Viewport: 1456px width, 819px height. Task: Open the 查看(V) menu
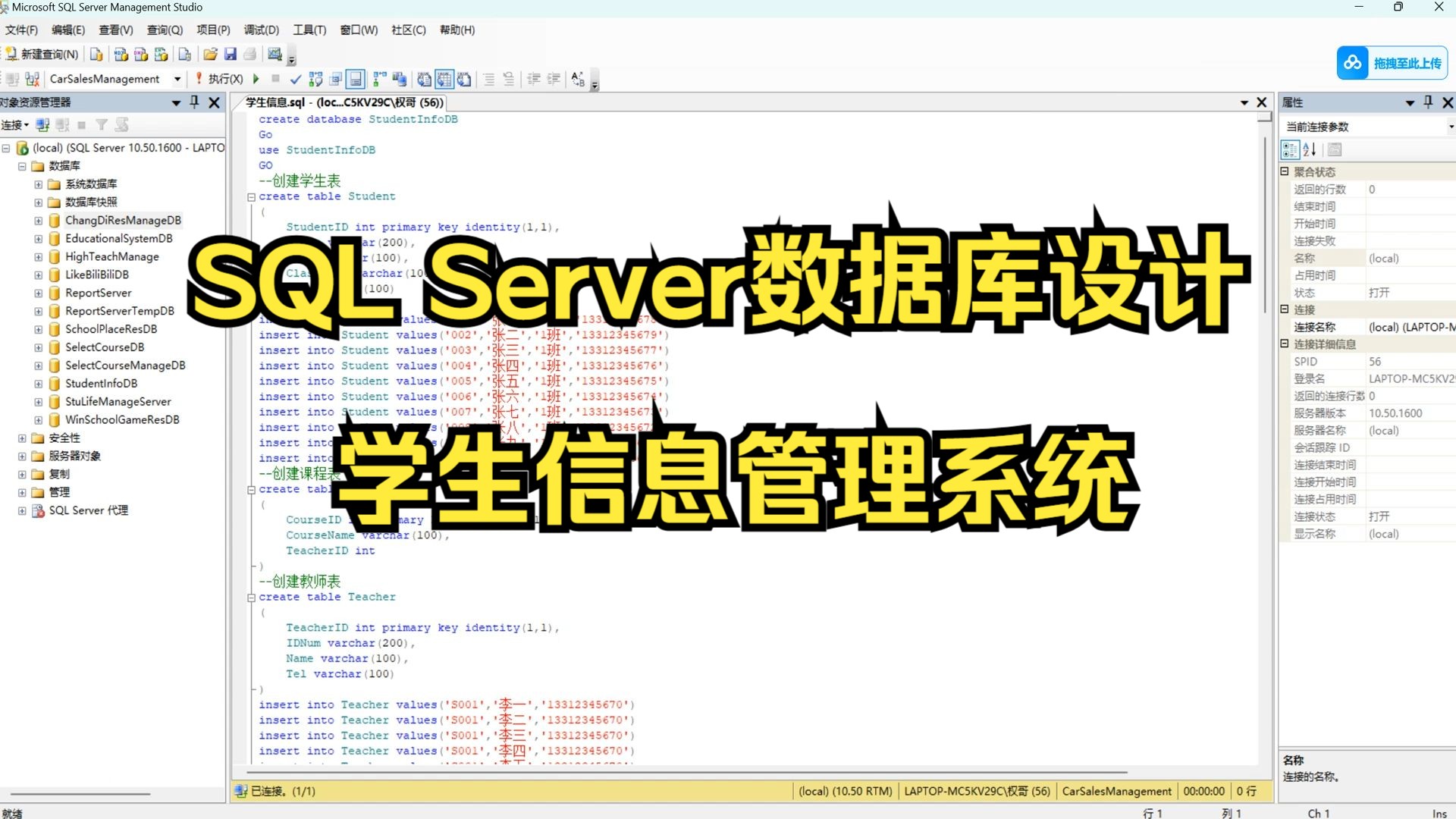pos(116,30)
